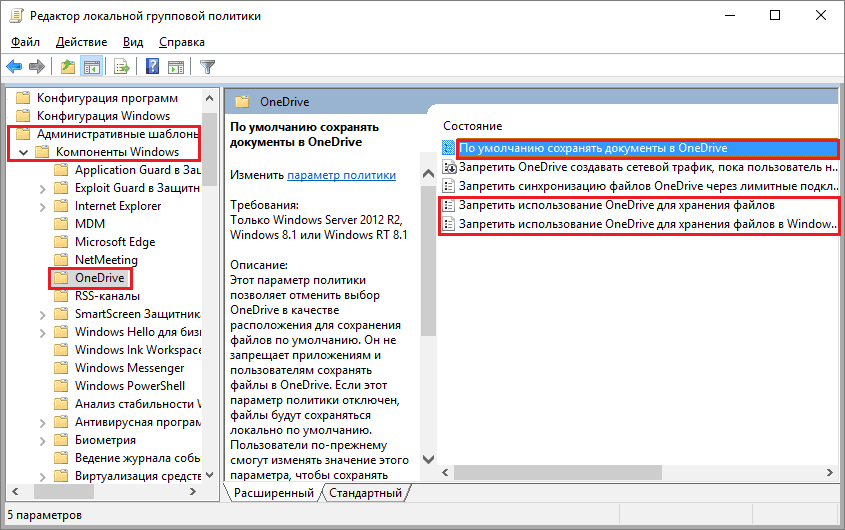845x530 pixels.
Task: Click icon of 'Запретить OneDrive создавать сетевой трафик'
Action: 448,167
